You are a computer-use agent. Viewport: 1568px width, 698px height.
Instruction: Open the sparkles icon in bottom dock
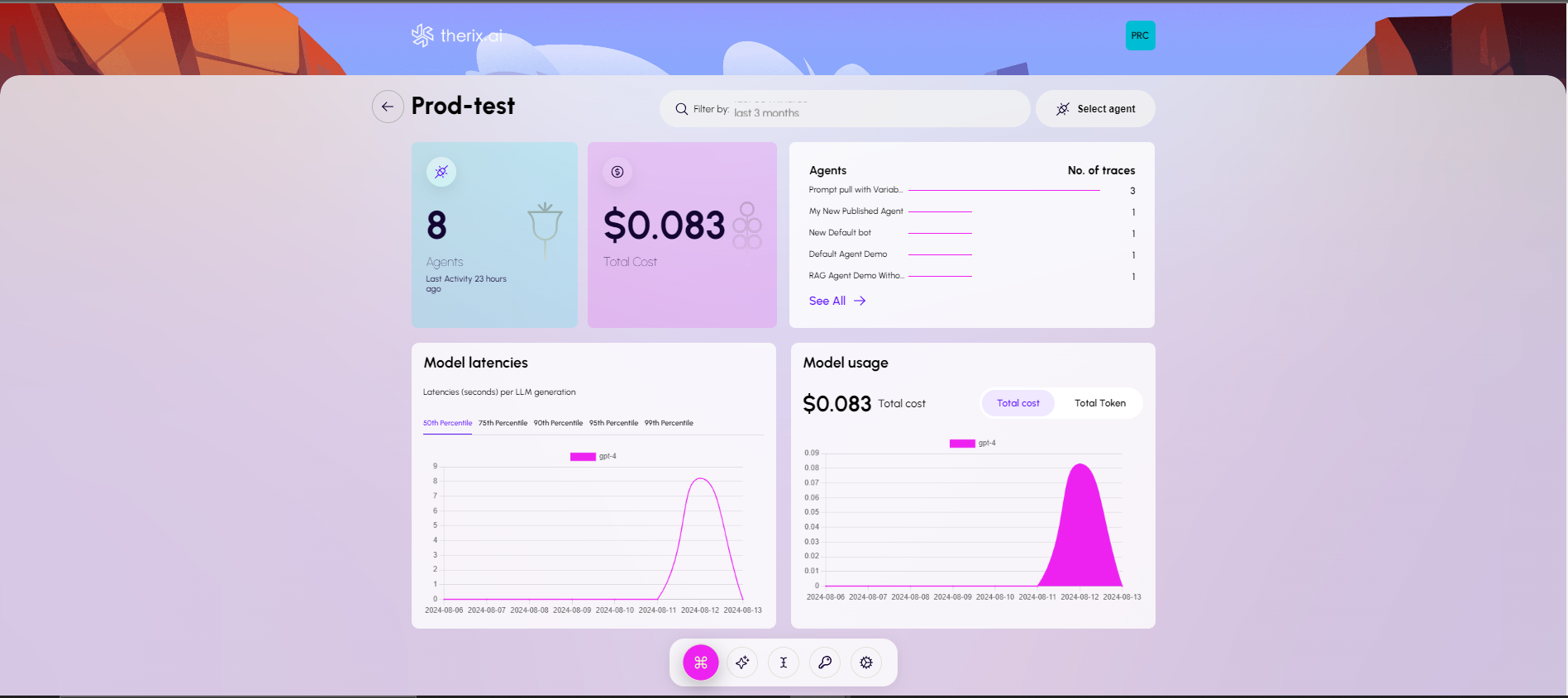[x=742, y=662]
